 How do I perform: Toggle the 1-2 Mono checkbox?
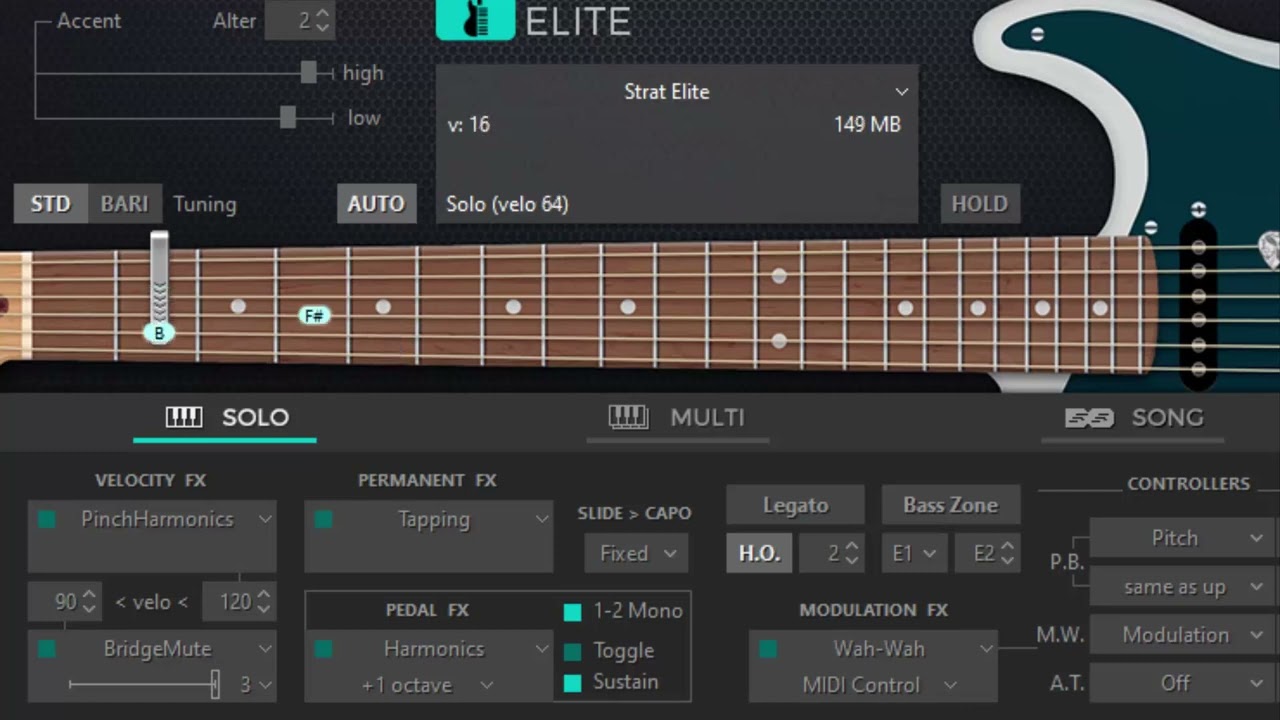(572, 612)
